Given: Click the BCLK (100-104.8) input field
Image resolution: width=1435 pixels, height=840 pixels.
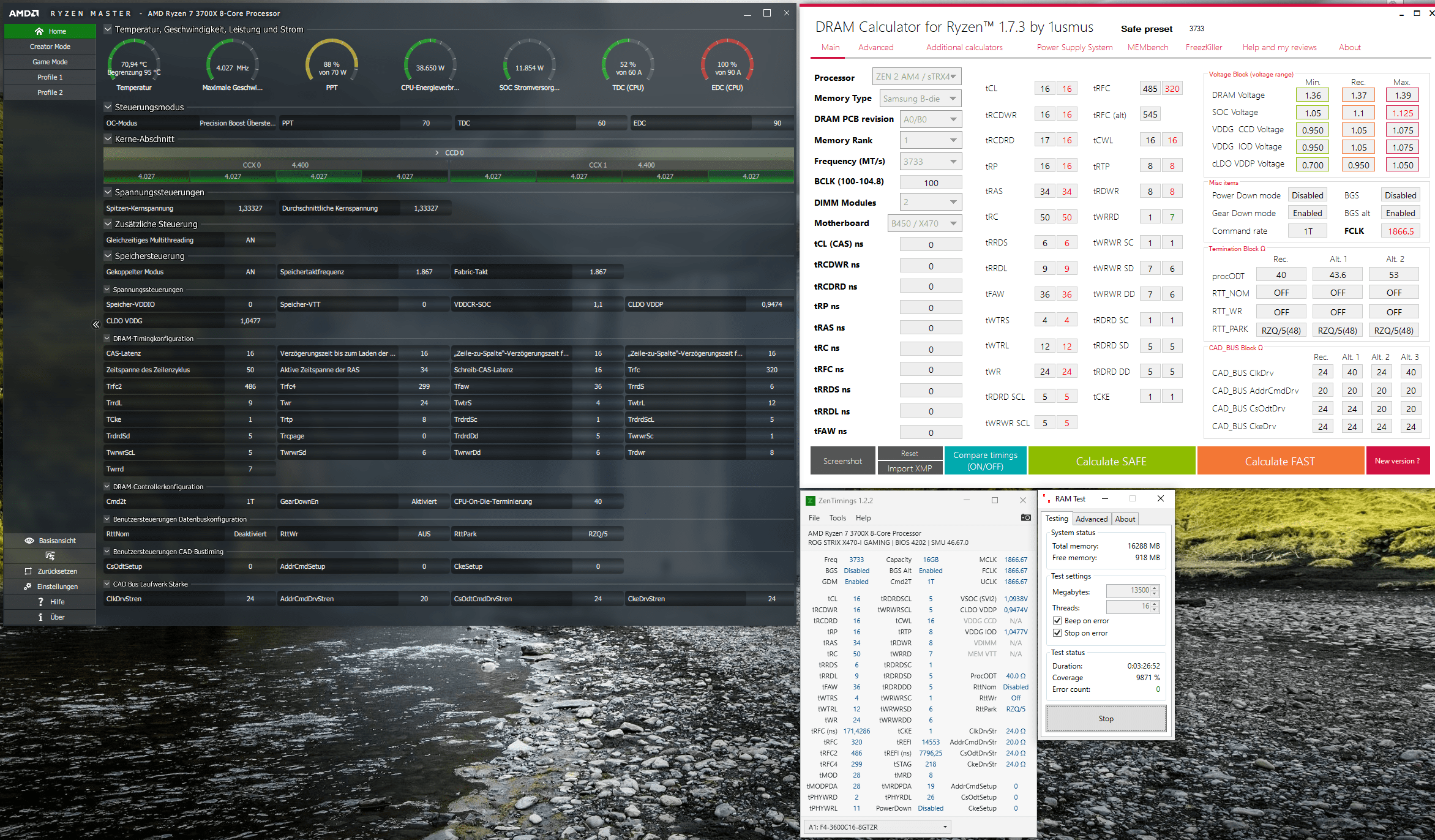Looking at the screenshot, I should pos(931,182).
